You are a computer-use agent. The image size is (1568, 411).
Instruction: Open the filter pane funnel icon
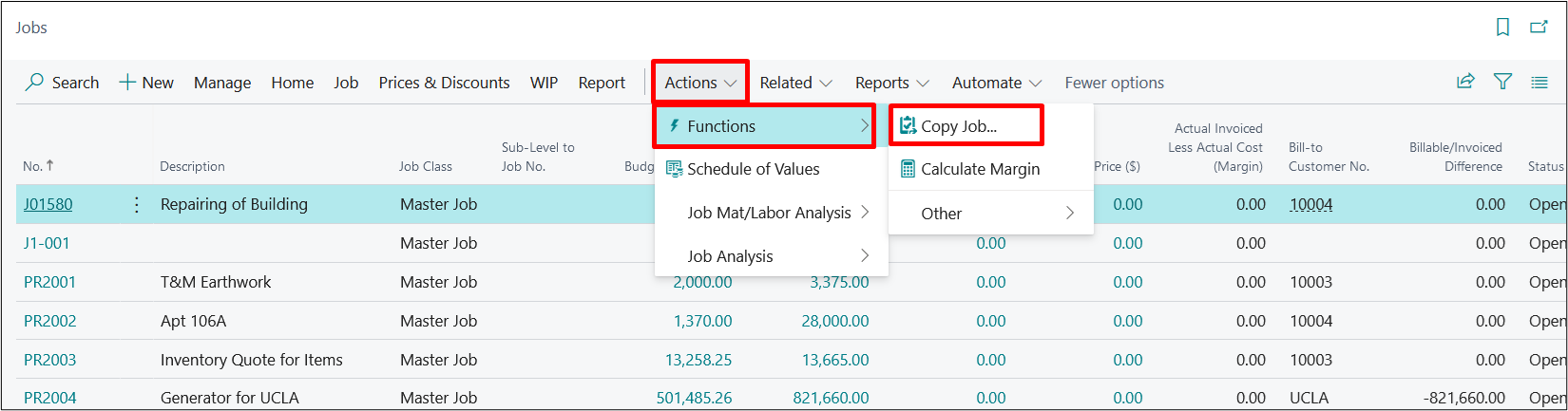coord(1502,83)
